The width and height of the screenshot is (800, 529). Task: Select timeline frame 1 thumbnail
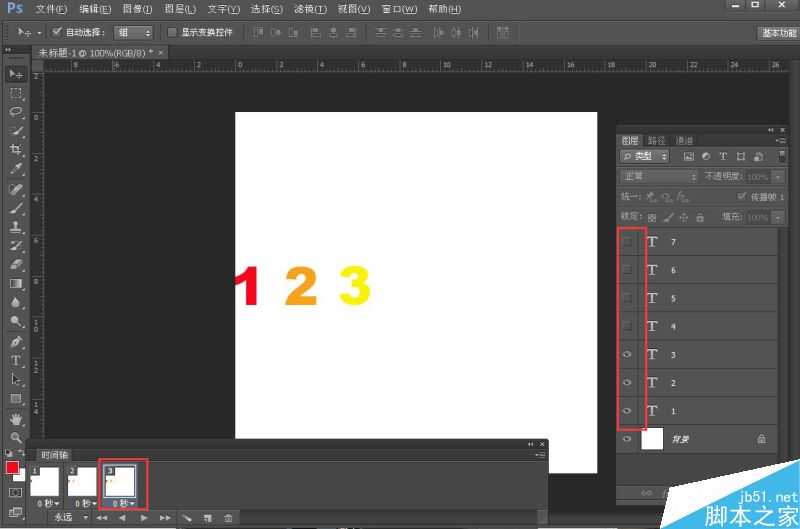point(45,481)
